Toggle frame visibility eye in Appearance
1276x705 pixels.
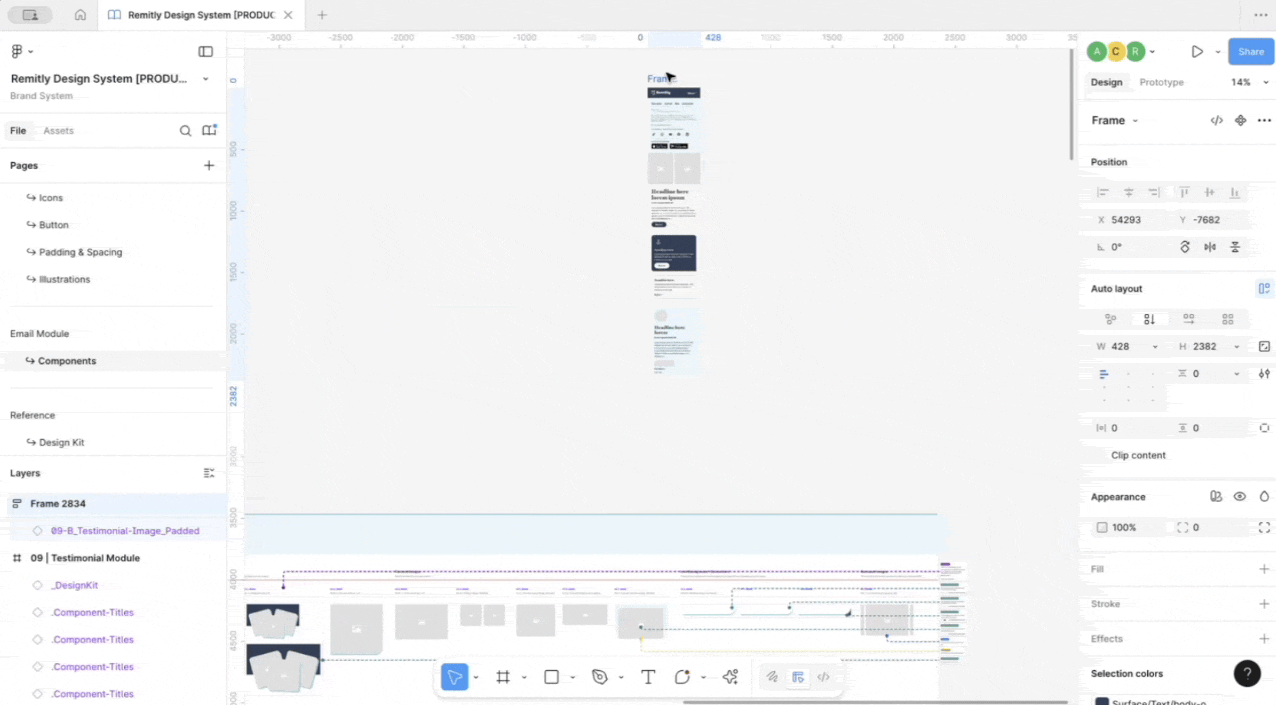click(1240, 496)
